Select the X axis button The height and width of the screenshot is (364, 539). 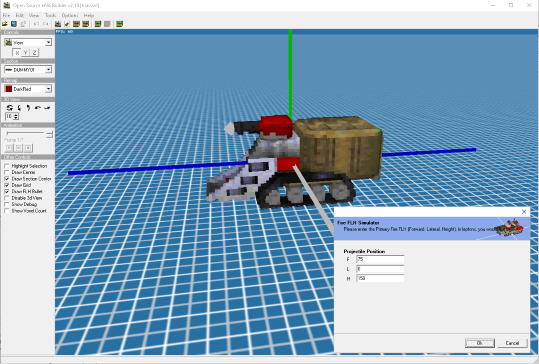(17, 53)
